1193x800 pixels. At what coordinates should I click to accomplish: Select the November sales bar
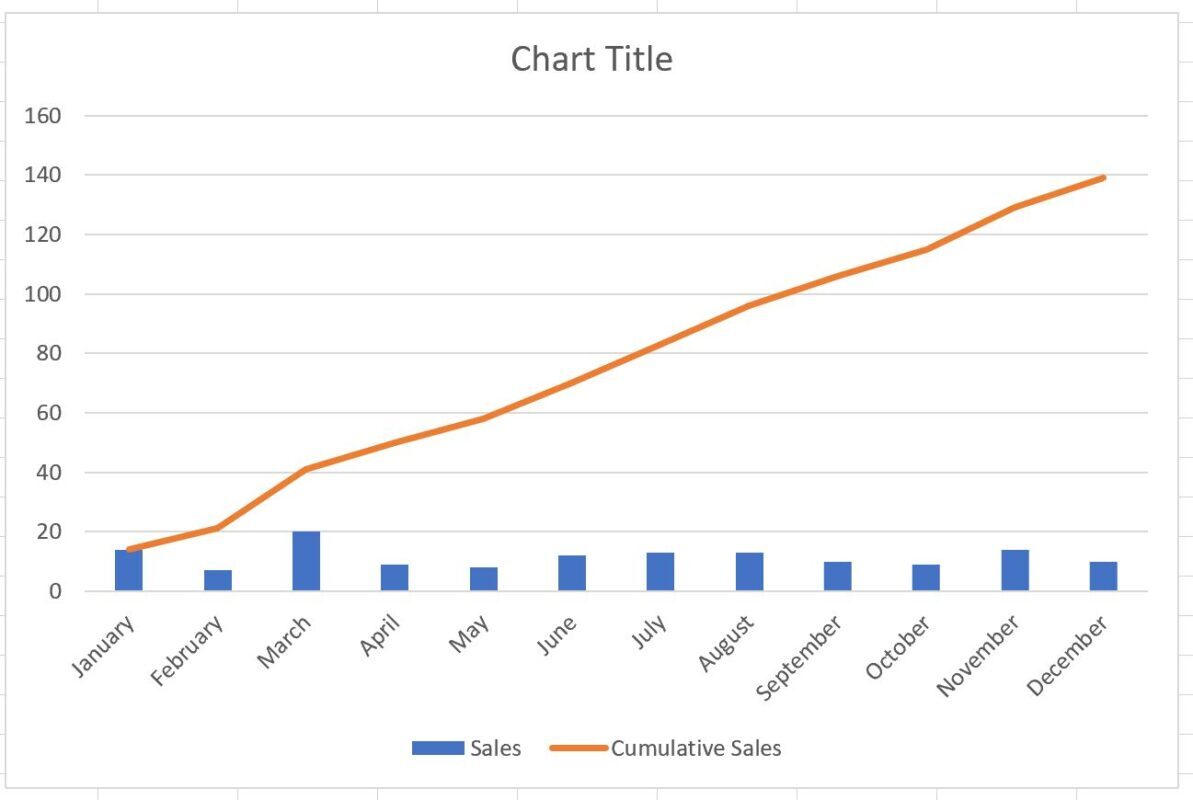tap(1015, 570)
